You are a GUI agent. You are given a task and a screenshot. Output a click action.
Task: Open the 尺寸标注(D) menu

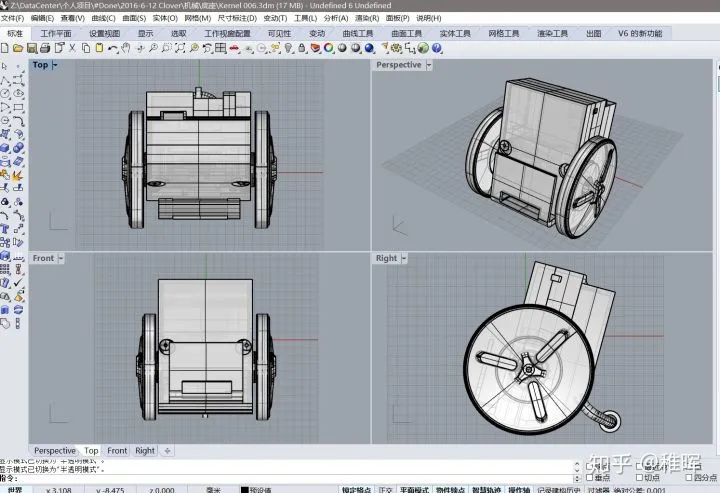click(237, 18)
